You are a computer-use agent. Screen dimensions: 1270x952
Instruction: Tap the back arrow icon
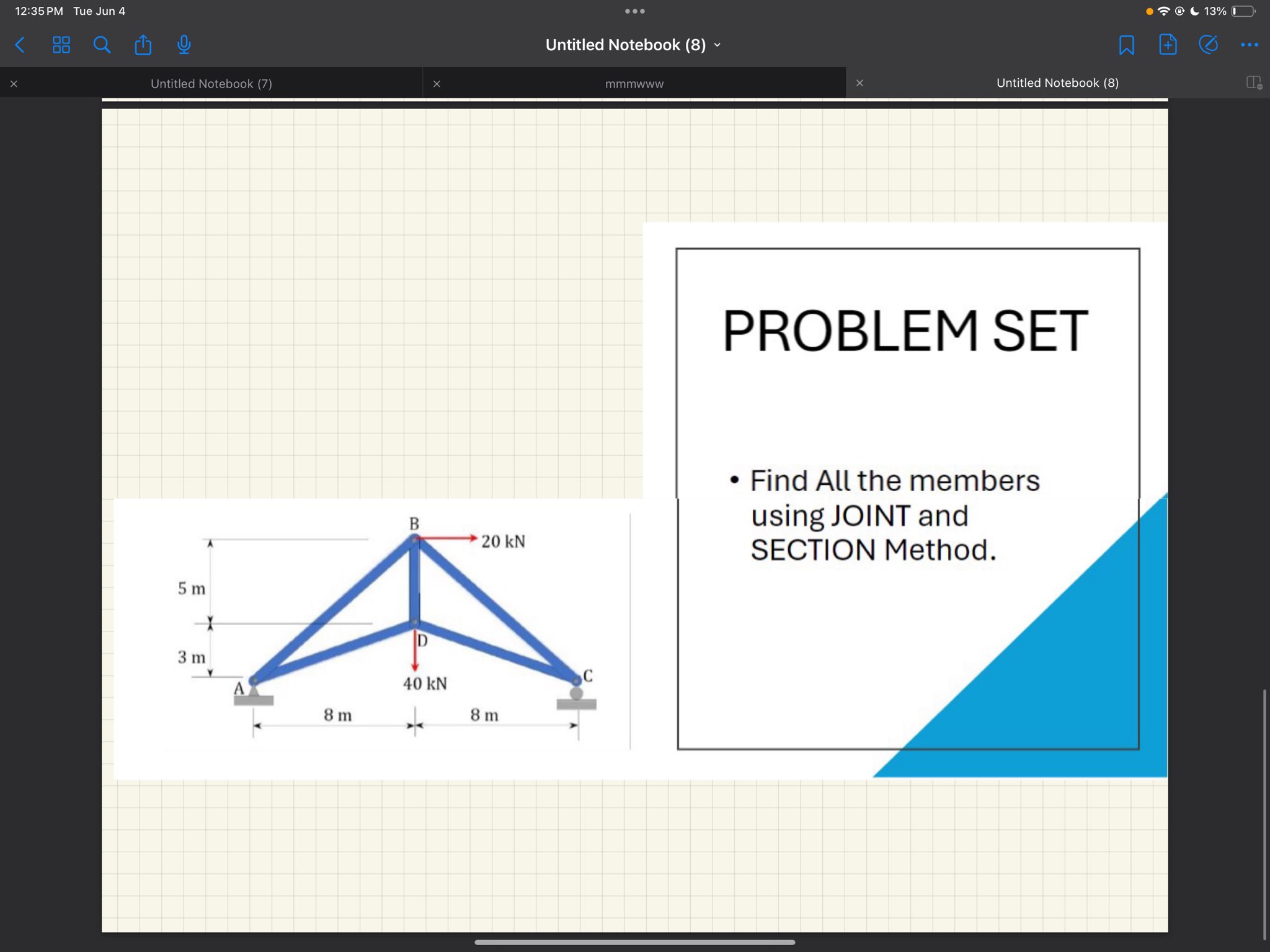click(20, 45)
